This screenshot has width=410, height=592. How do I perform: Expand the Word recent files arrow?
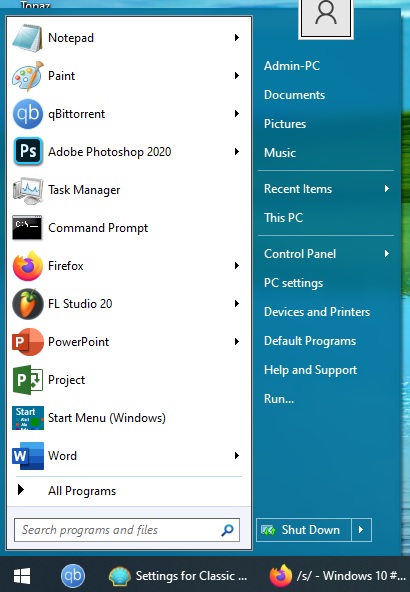237,456
